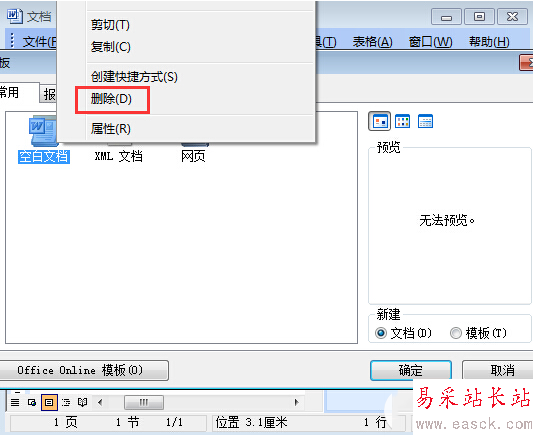This screenshot has height=439, width=533.
Task: Click the 位置 3.1厘米 status entry
Action: 251,423
